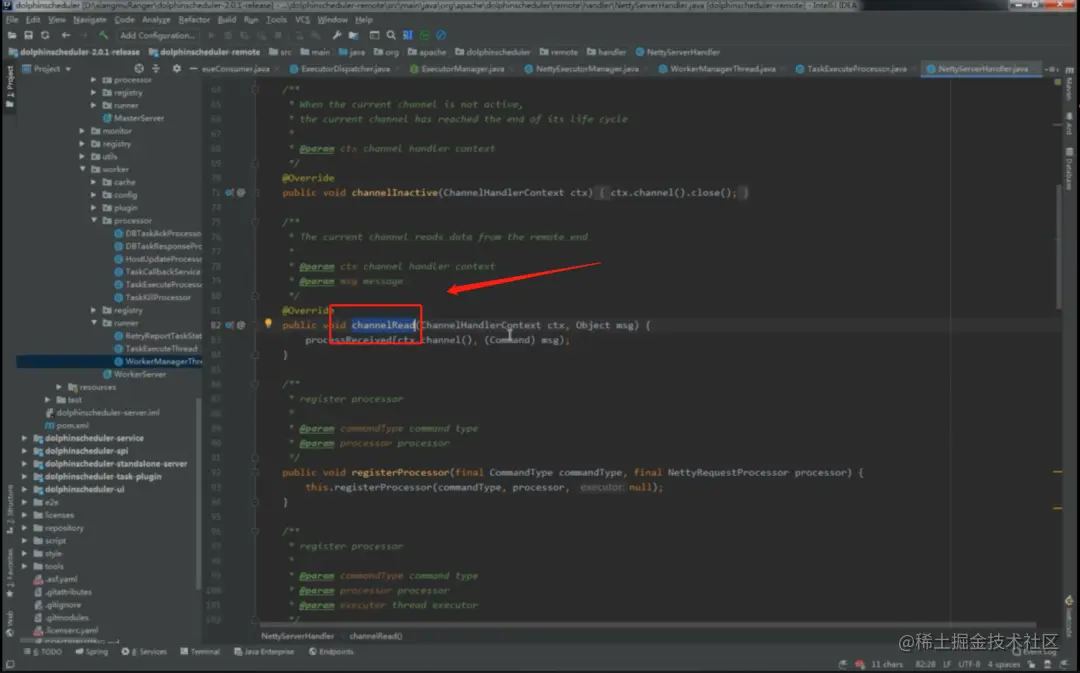Expand the utils folder
The width and height of the screenshot is (1080, 673).
83,156
